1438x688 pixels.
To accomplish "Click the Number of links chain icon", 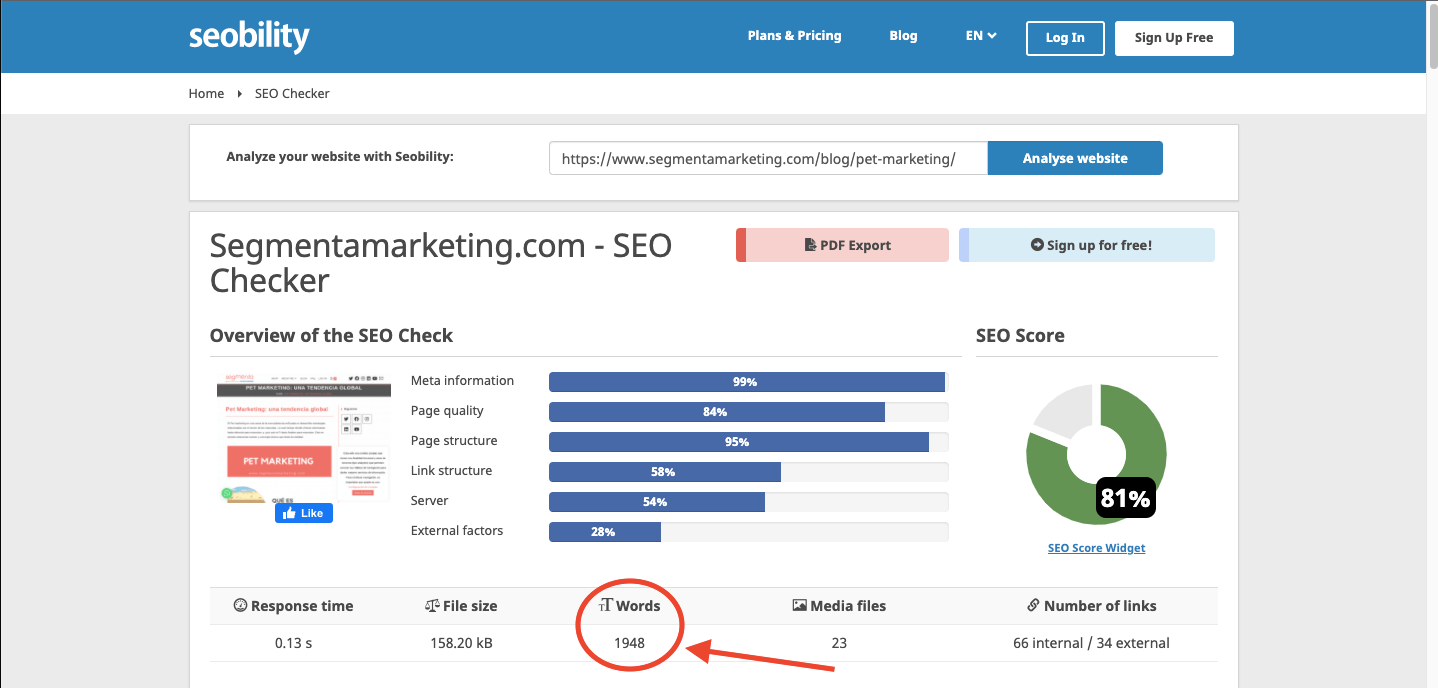I will (1033, 606).
